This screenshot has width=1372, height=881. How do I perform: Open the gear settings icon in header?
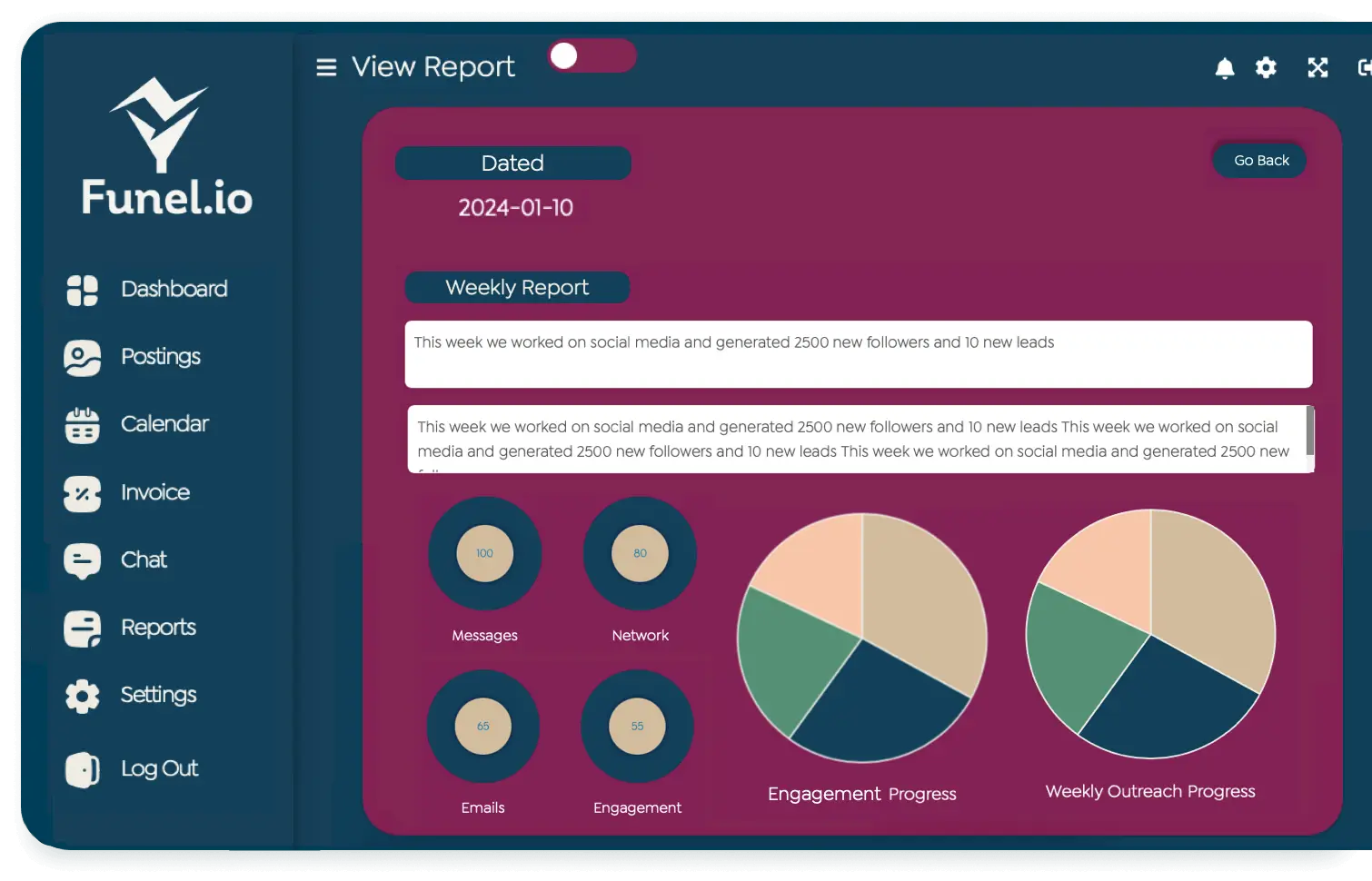point(1266,67)
